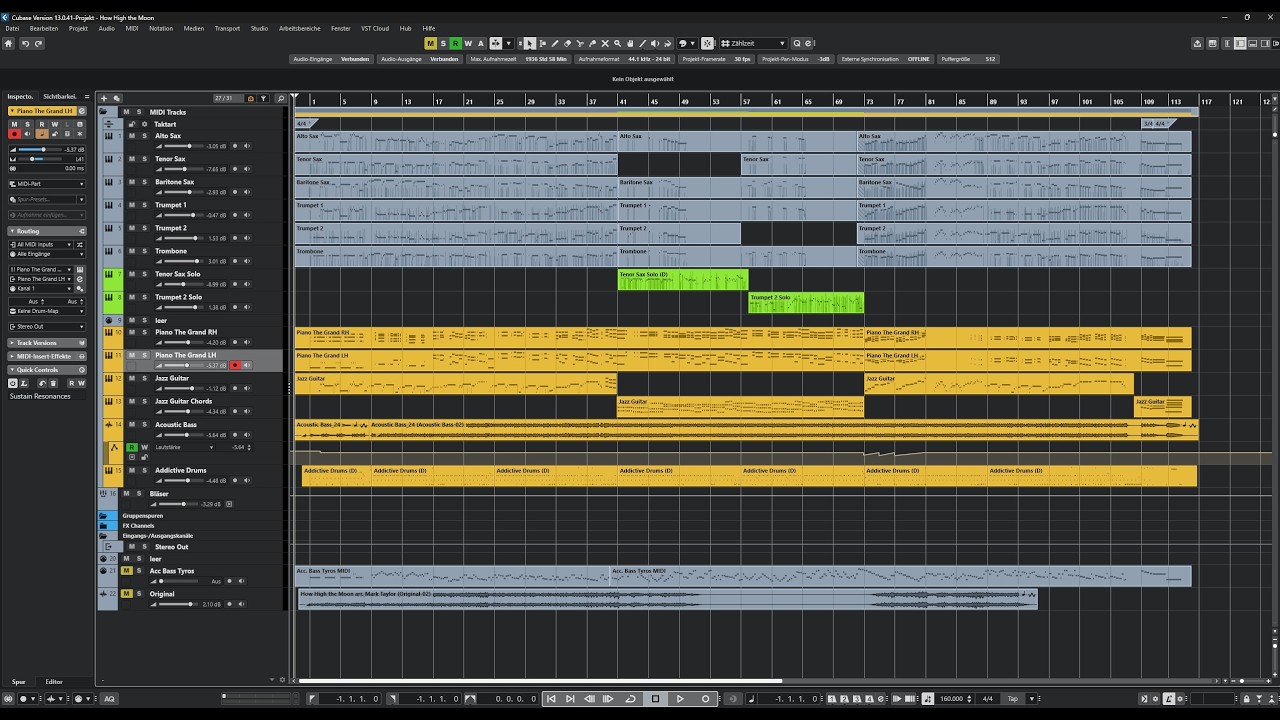This screenshot has width=1280, height=720.
Task: Open the Projekt menu
Action: click(78, 28)
